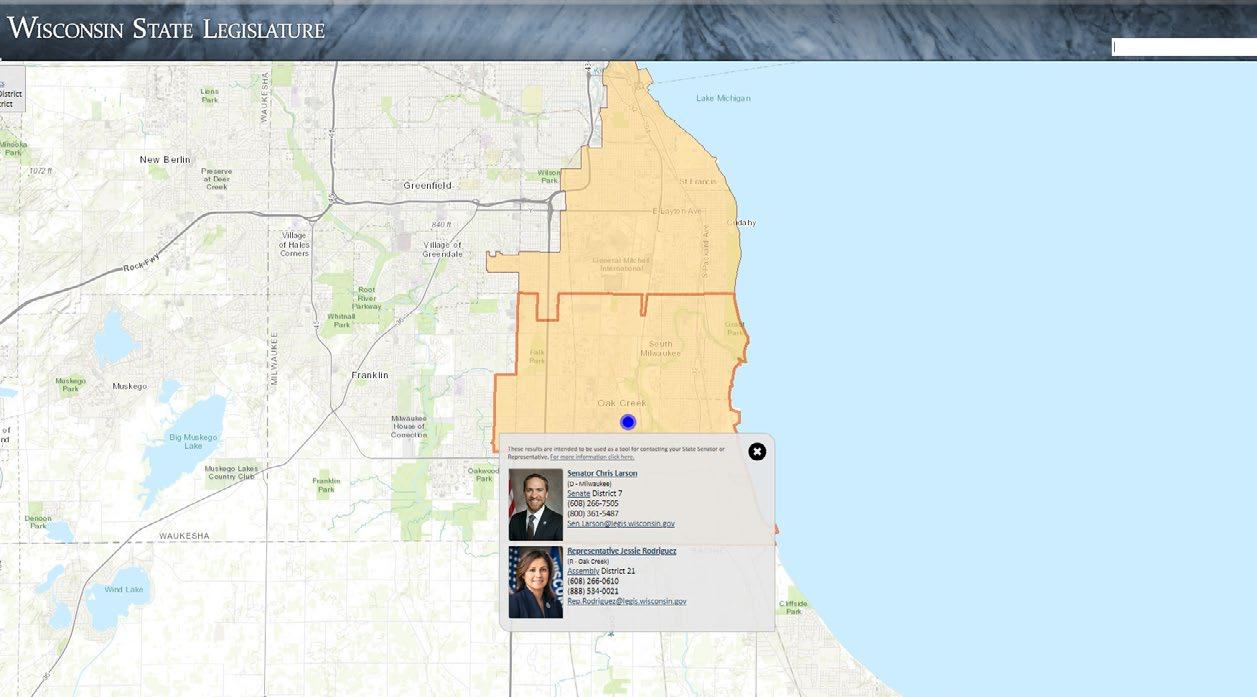Viewport: 1257px width, 697px height.
Task: Click the blue location marker in Oak Creek
Action: (x=628, y=422)
